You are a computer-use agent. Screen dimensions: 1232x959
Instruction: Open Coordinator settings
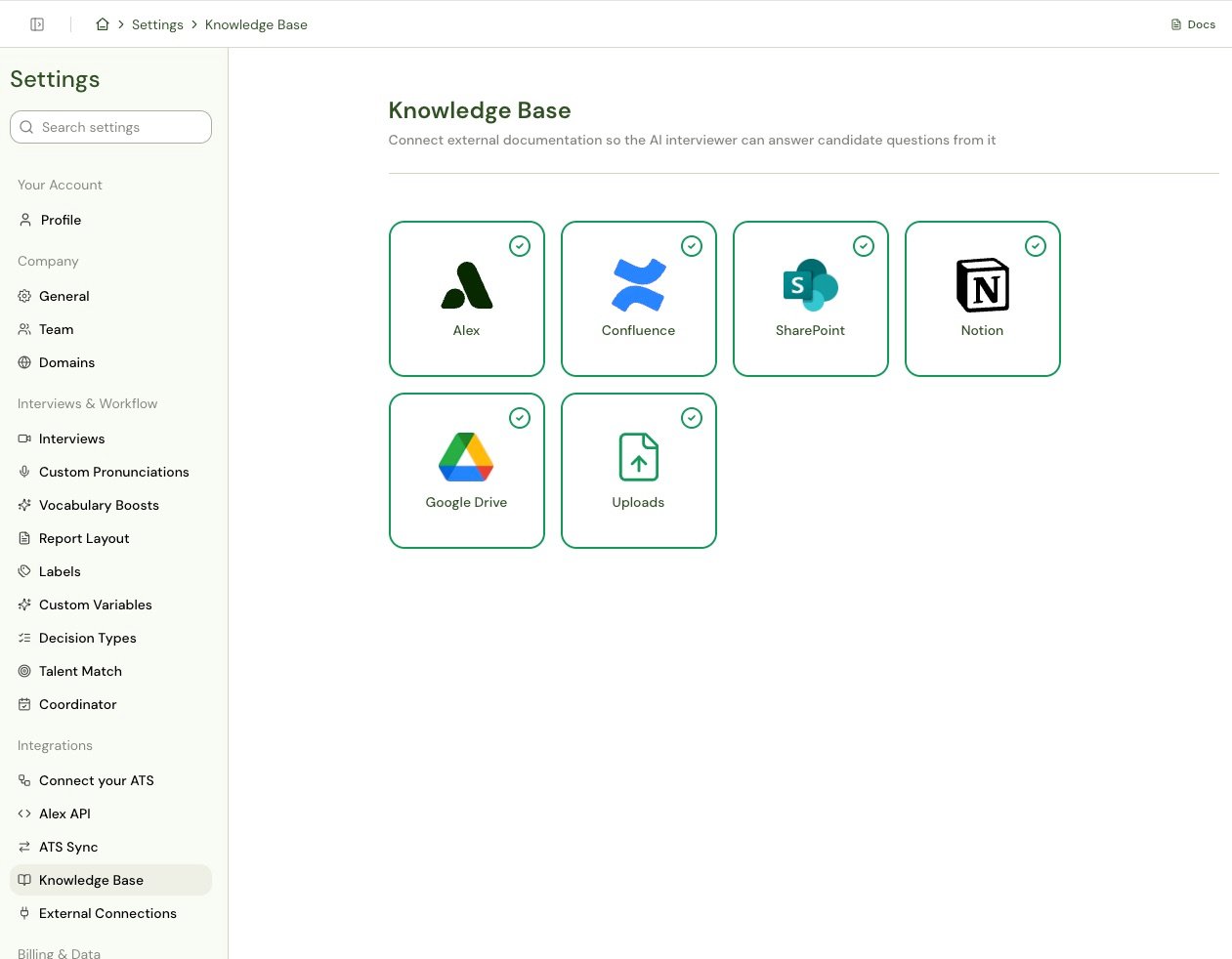click(x=110, y=704)
